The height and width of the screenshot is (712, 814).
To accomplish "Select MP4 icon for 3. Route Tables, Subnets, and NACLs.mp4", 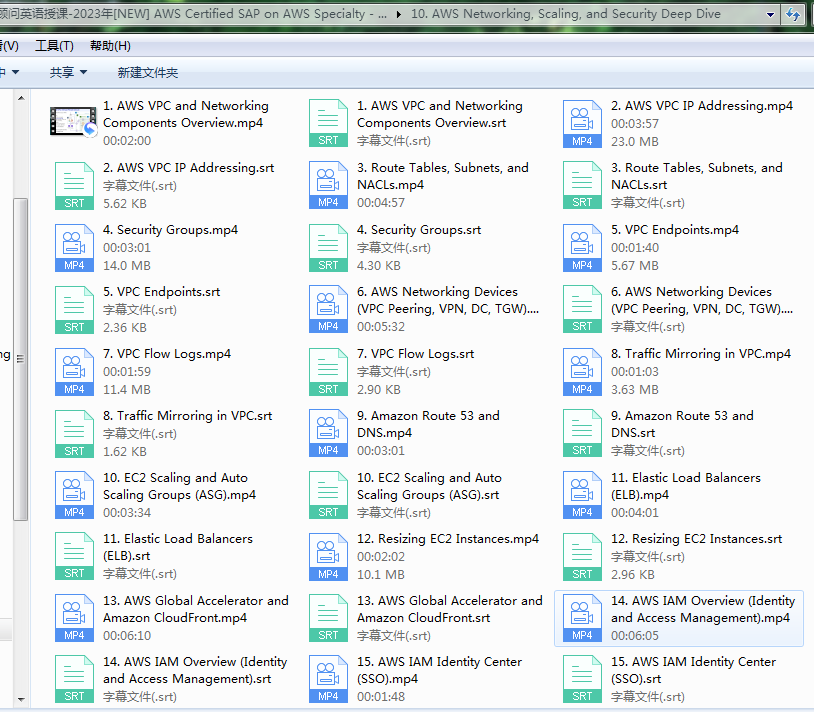I will pyautogui.click(x=328, y=185).
